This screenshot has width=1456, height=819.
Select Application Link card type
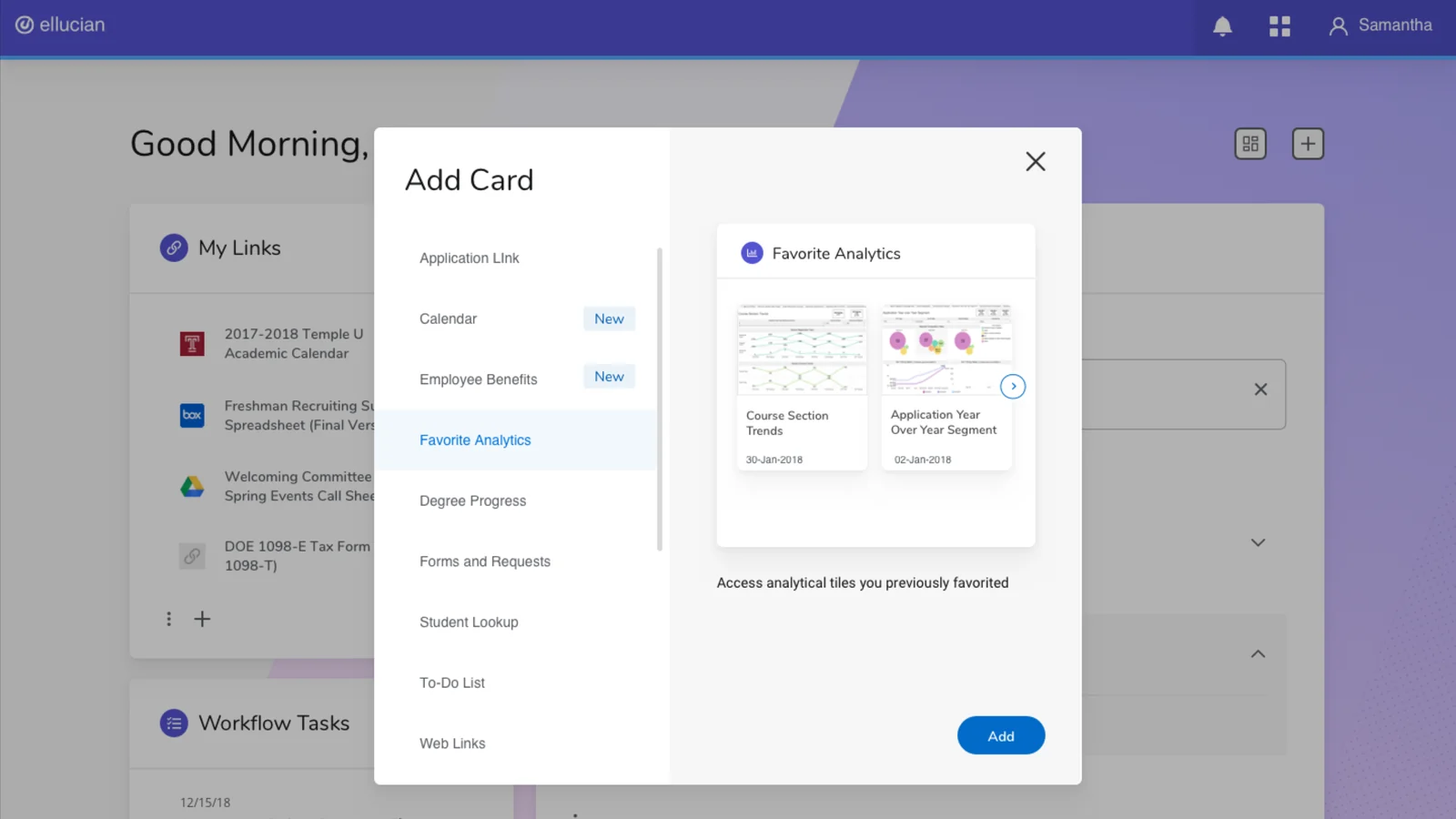click(515, 258)
